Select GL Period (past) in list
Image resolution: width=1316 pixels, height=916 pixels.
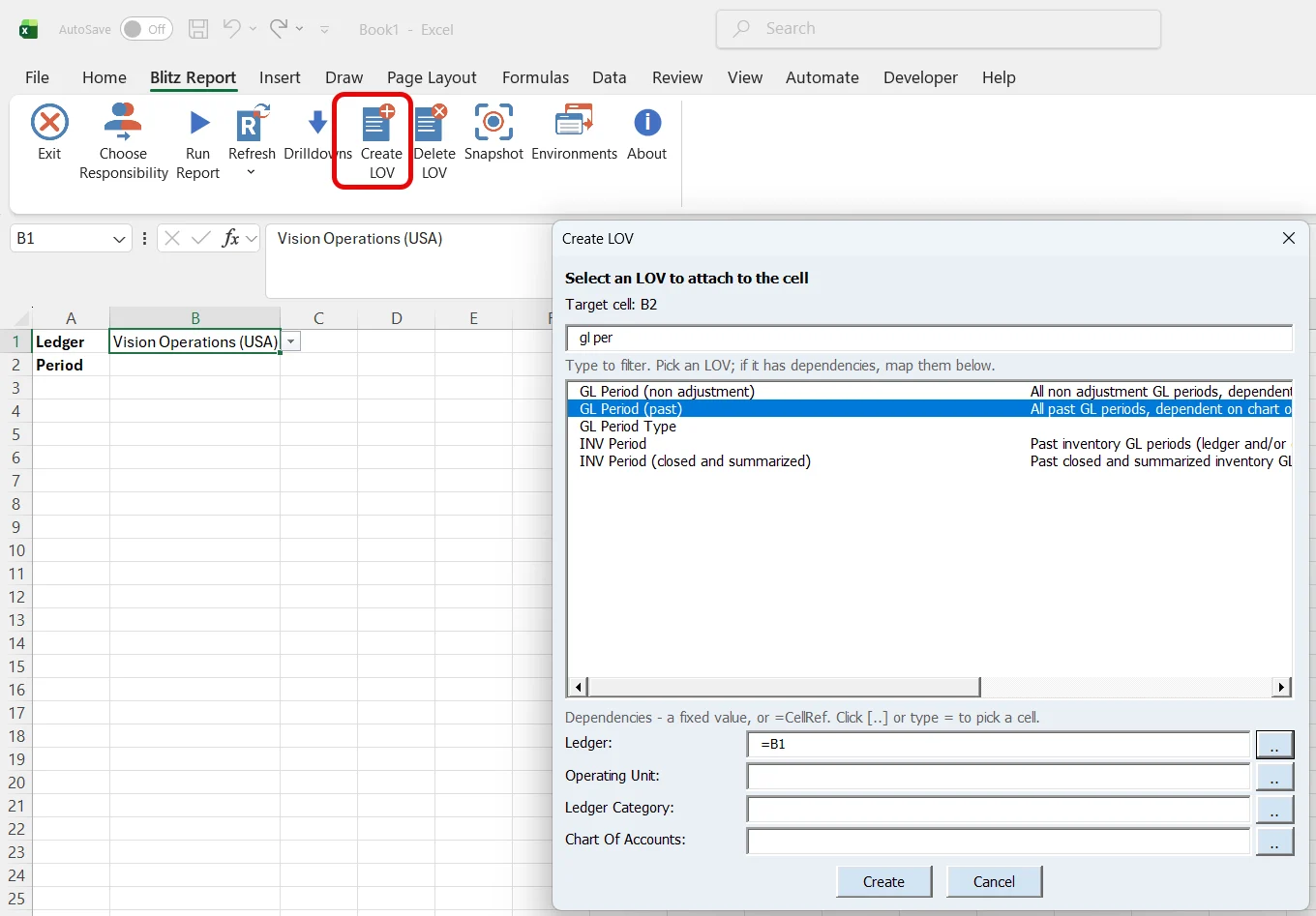coord(930,409)
